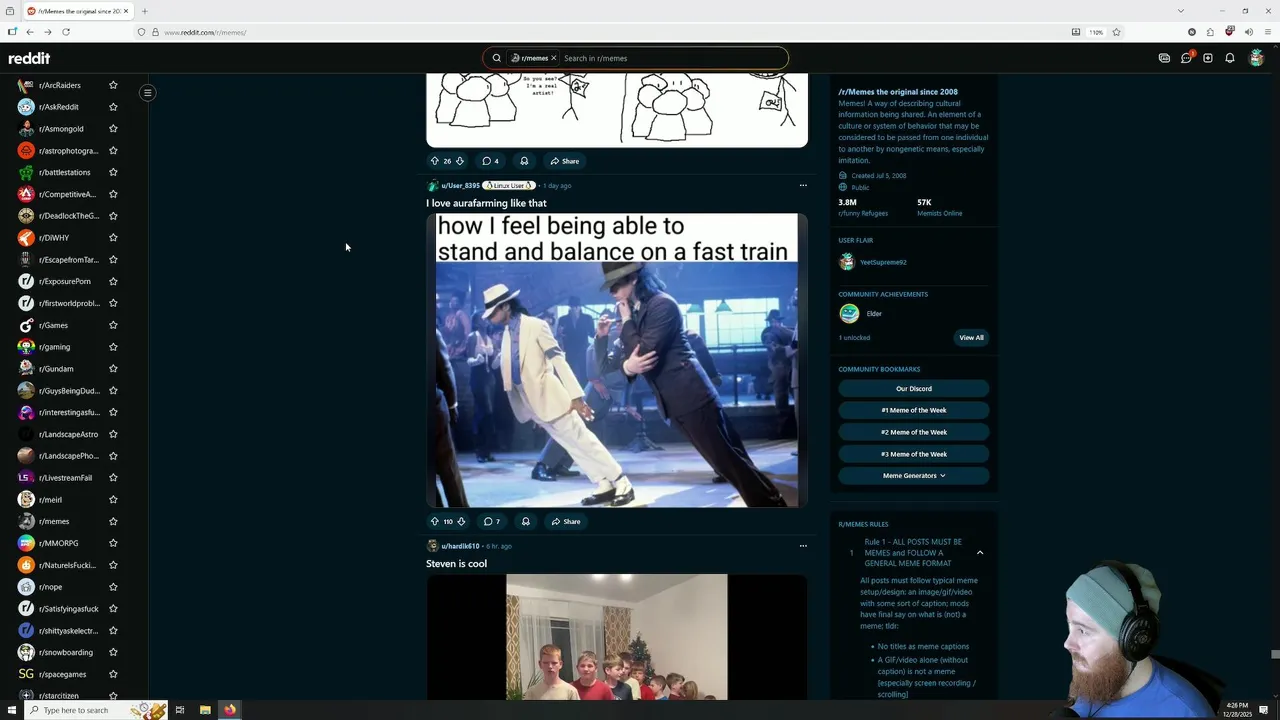Go to r/spacegames community
Screen dimensions: 1280x720
pos(62,674)
